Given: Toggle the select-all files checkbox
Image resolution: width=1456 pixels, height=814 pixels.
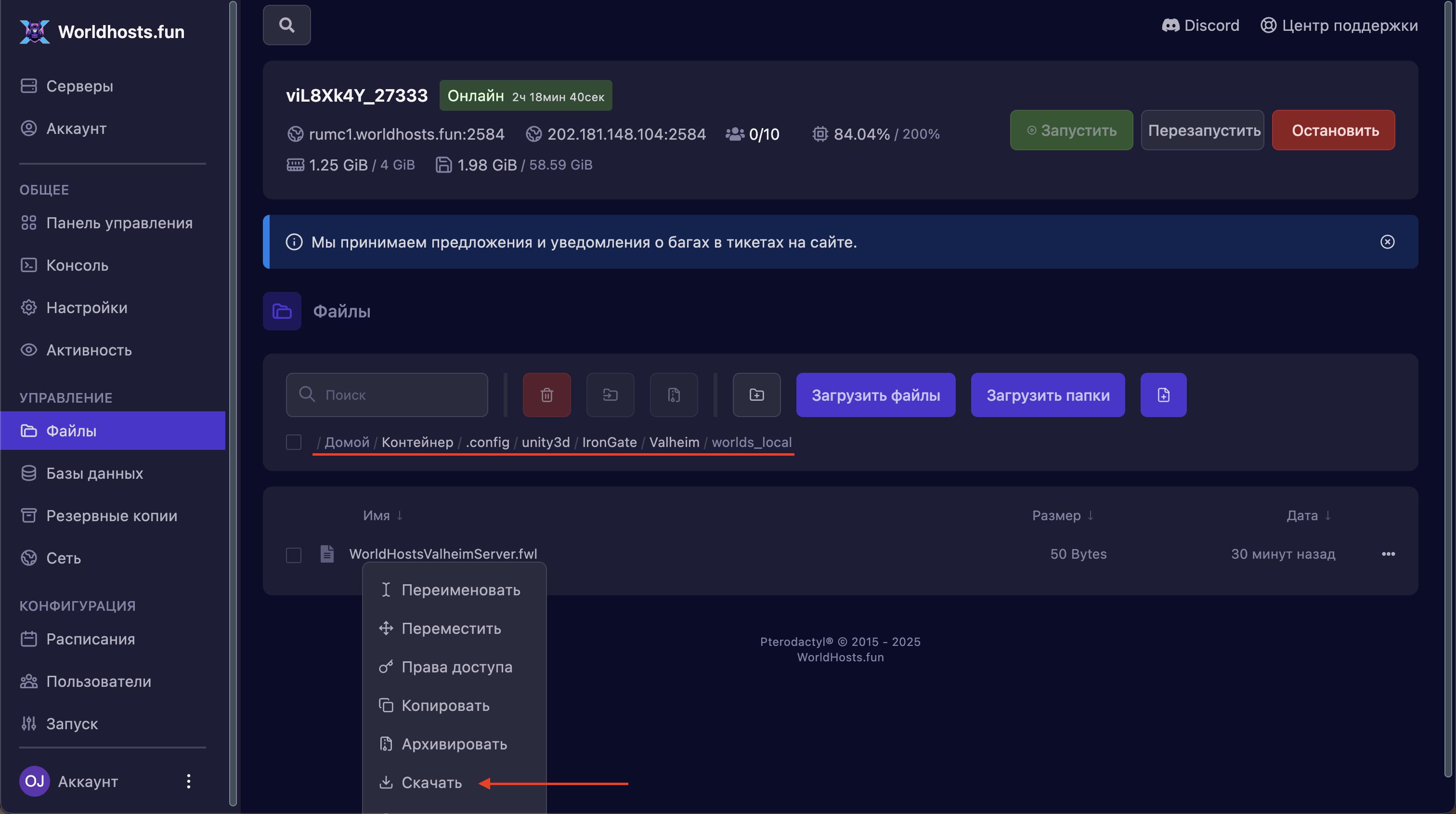Looking at the screenshot, I should (x=293, y=442).
